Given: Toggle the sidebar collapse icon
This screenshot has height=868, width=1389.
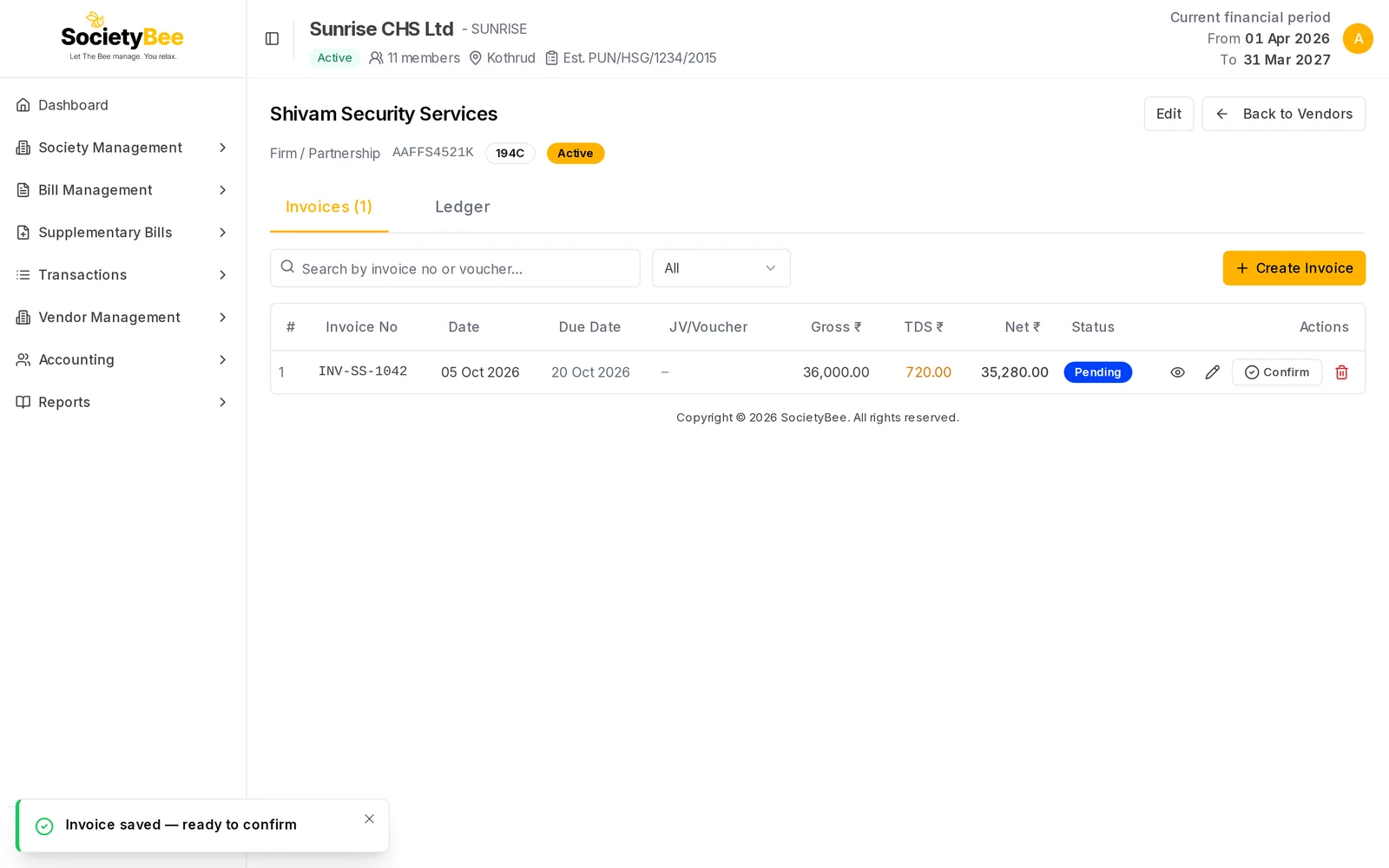Looking at the screenshot, I should pyautogui.click(x=272, y=39).
